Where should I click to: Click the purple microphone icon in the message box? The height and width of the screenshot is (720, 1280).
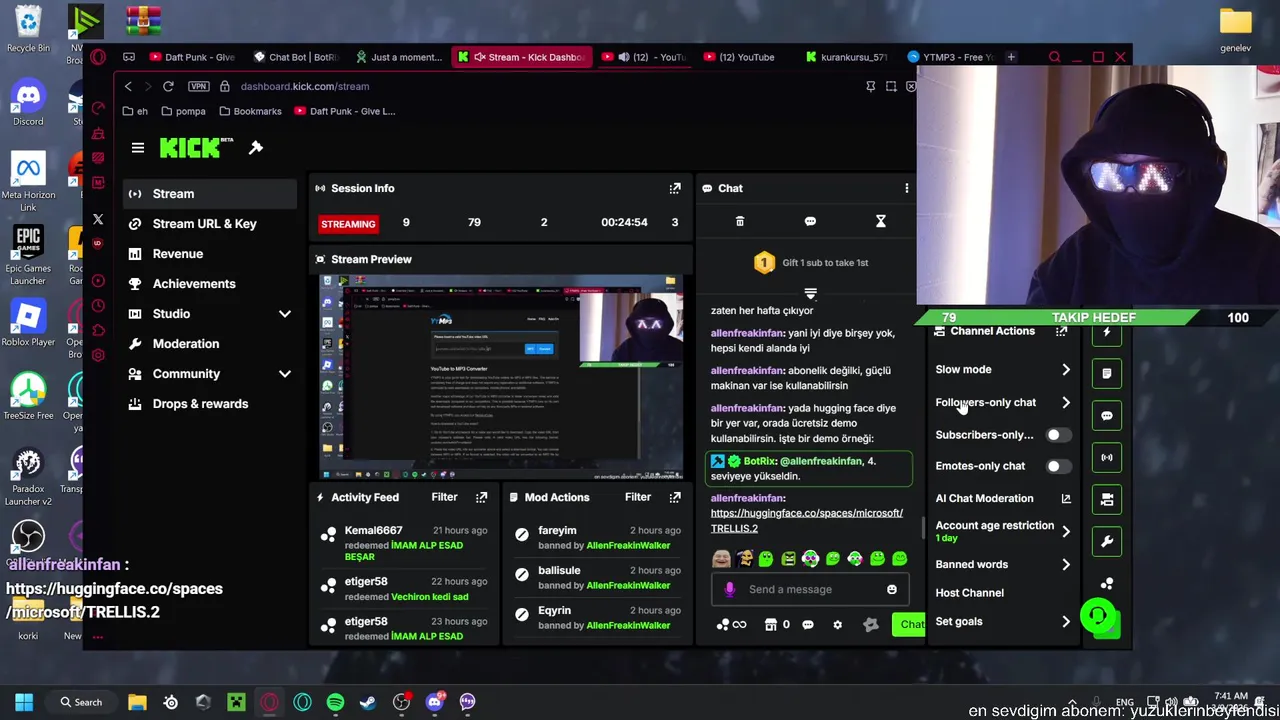(x=729, y=589)
